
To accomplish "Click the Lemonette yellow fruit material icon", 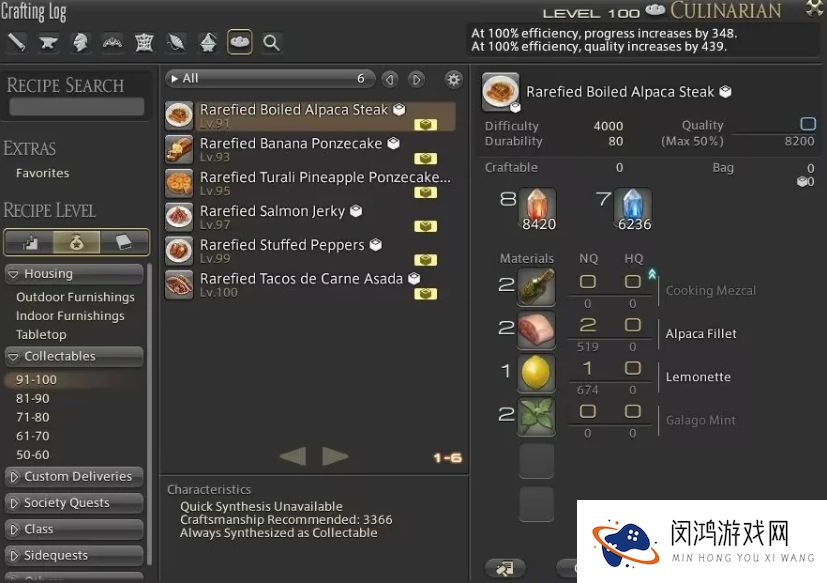I will (536, 374).
